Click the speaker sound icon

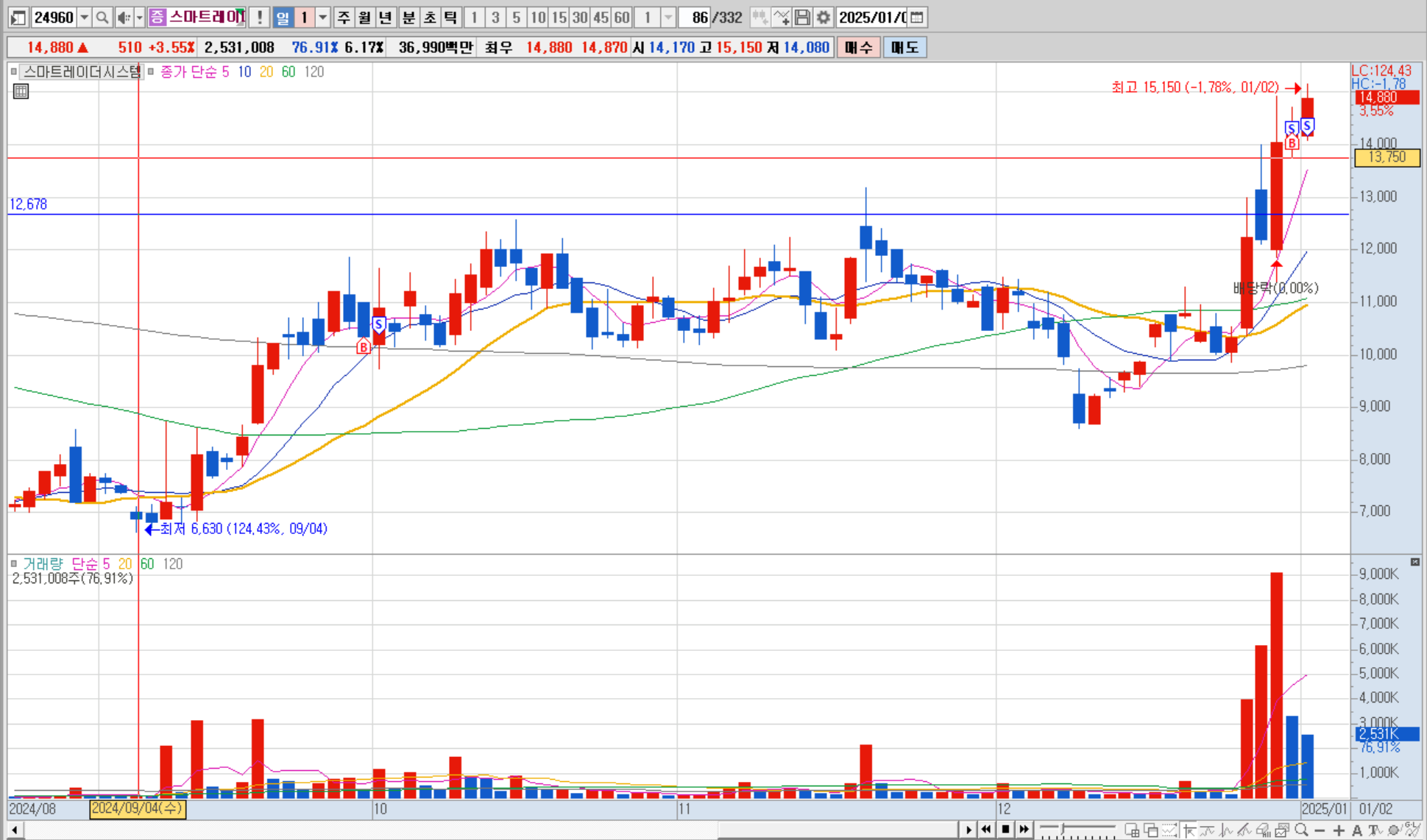[x=123, y=17]
